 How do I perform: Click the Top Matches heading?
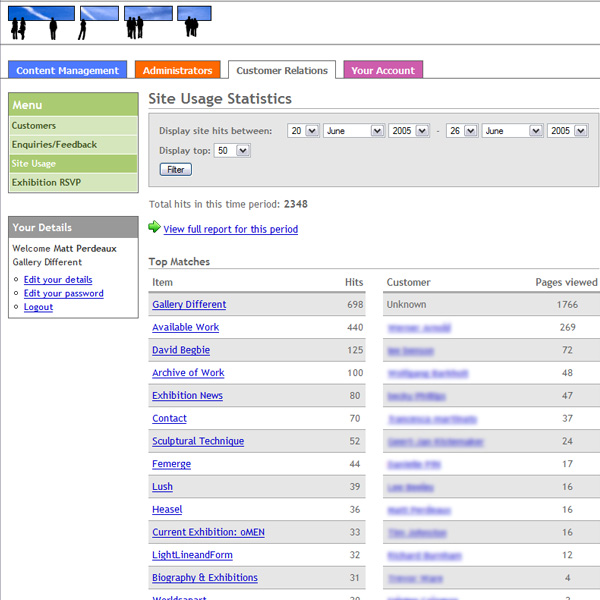tap(179, 262)
